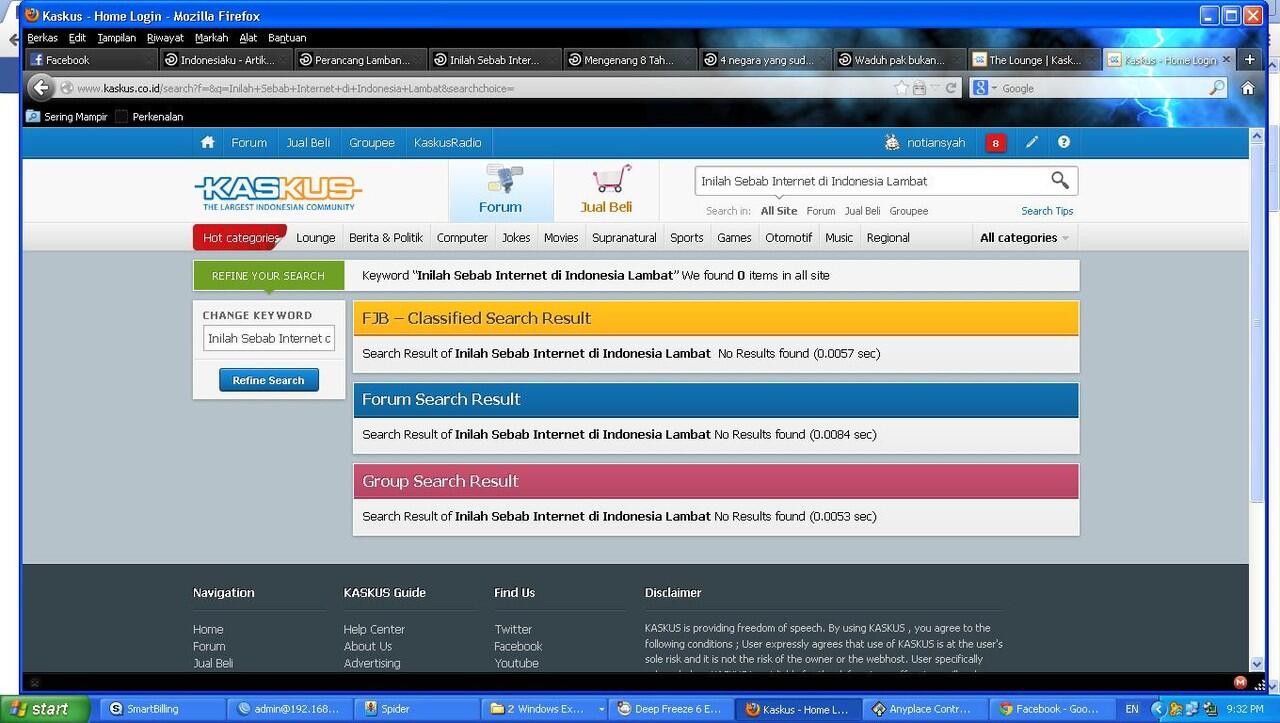Image resolution: width=1280 pixels, height=723 pixels.
Task: Open the Berkas menu
Action: pyautogui.click(x=42, y=38)
